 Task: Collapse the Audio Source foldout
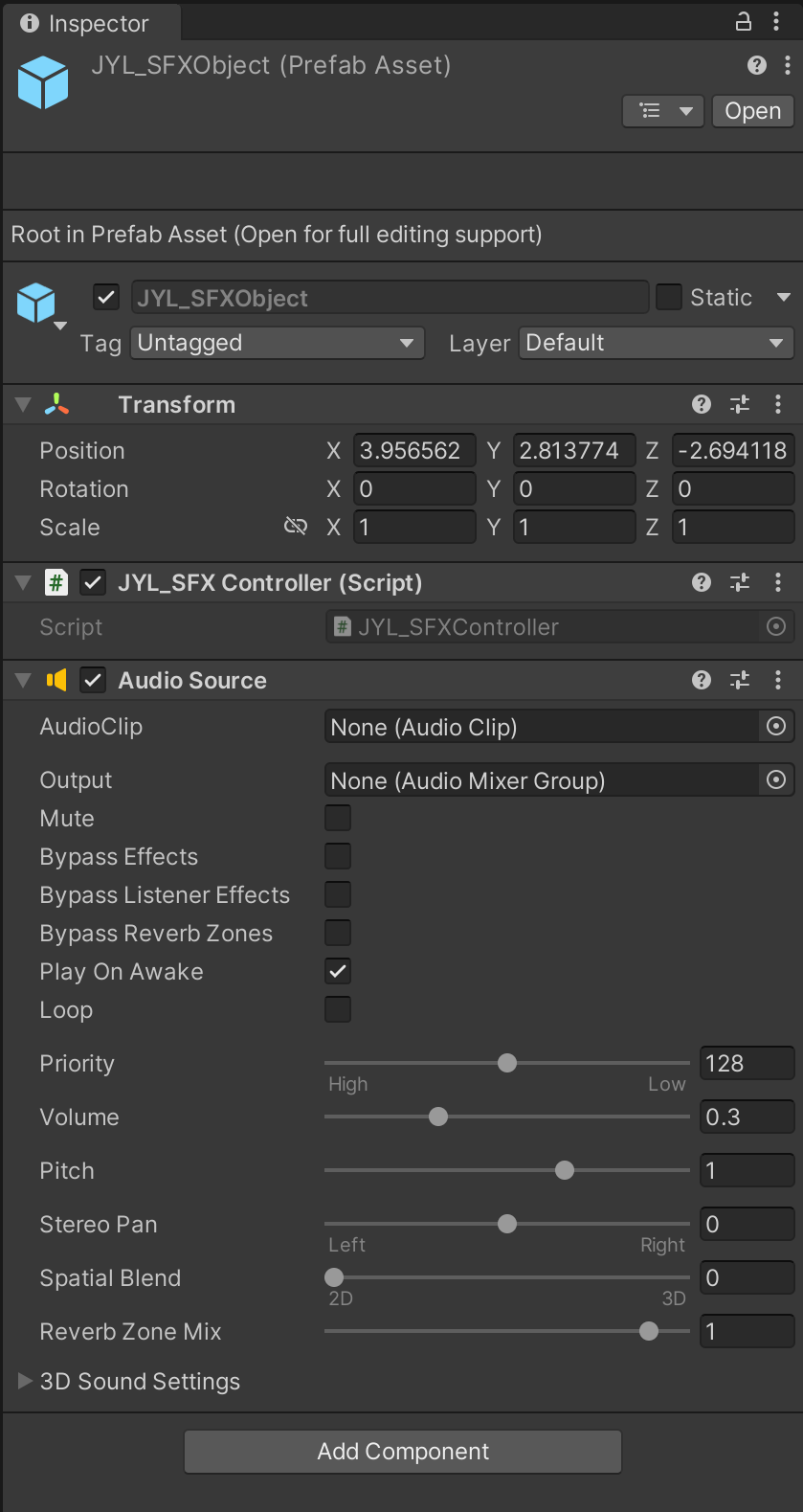tap(24, 680)
